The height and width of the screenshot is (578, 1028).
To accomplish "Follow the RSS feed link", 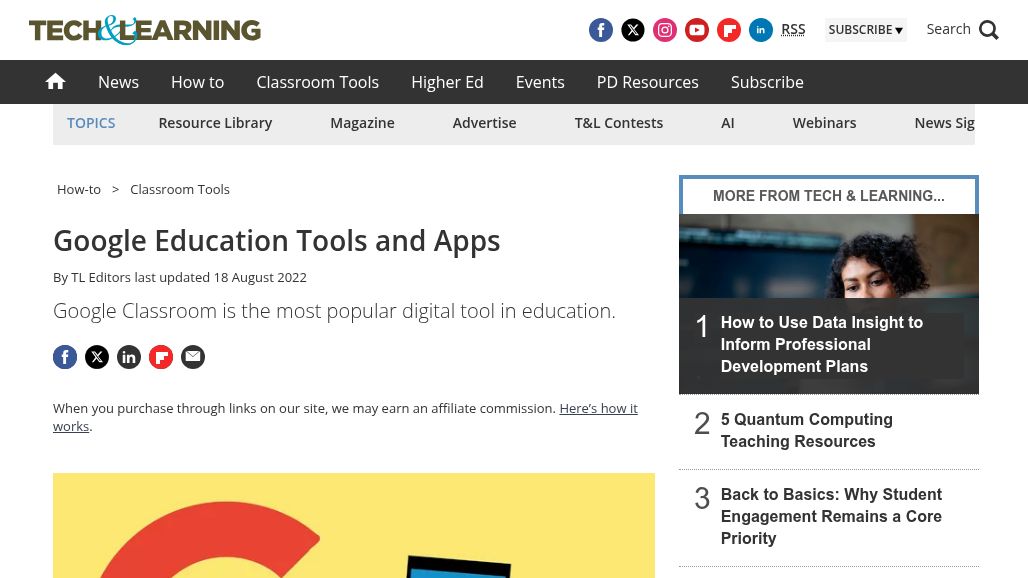I will click(x=793, y=29).
